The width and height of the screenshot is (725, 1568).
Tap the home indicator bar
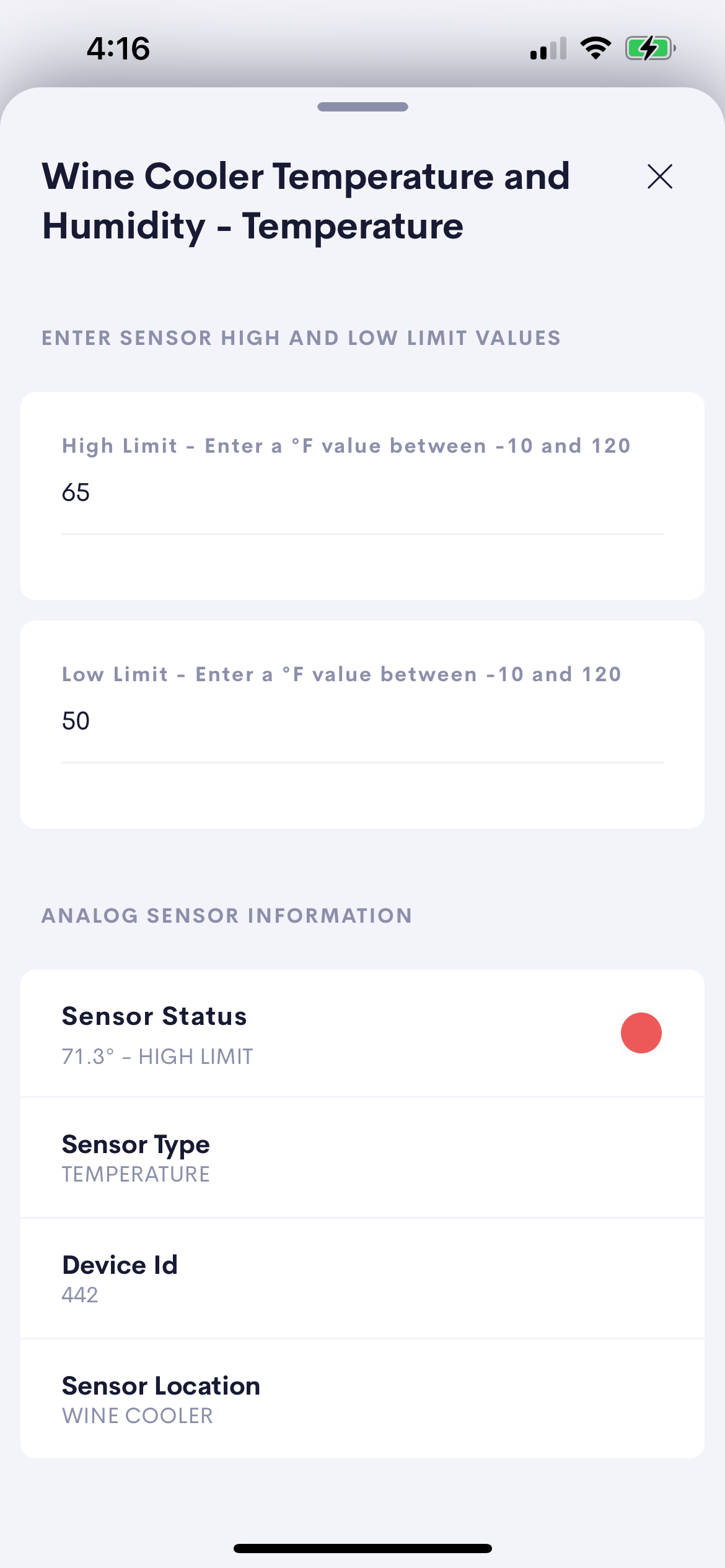point(362,1548)
